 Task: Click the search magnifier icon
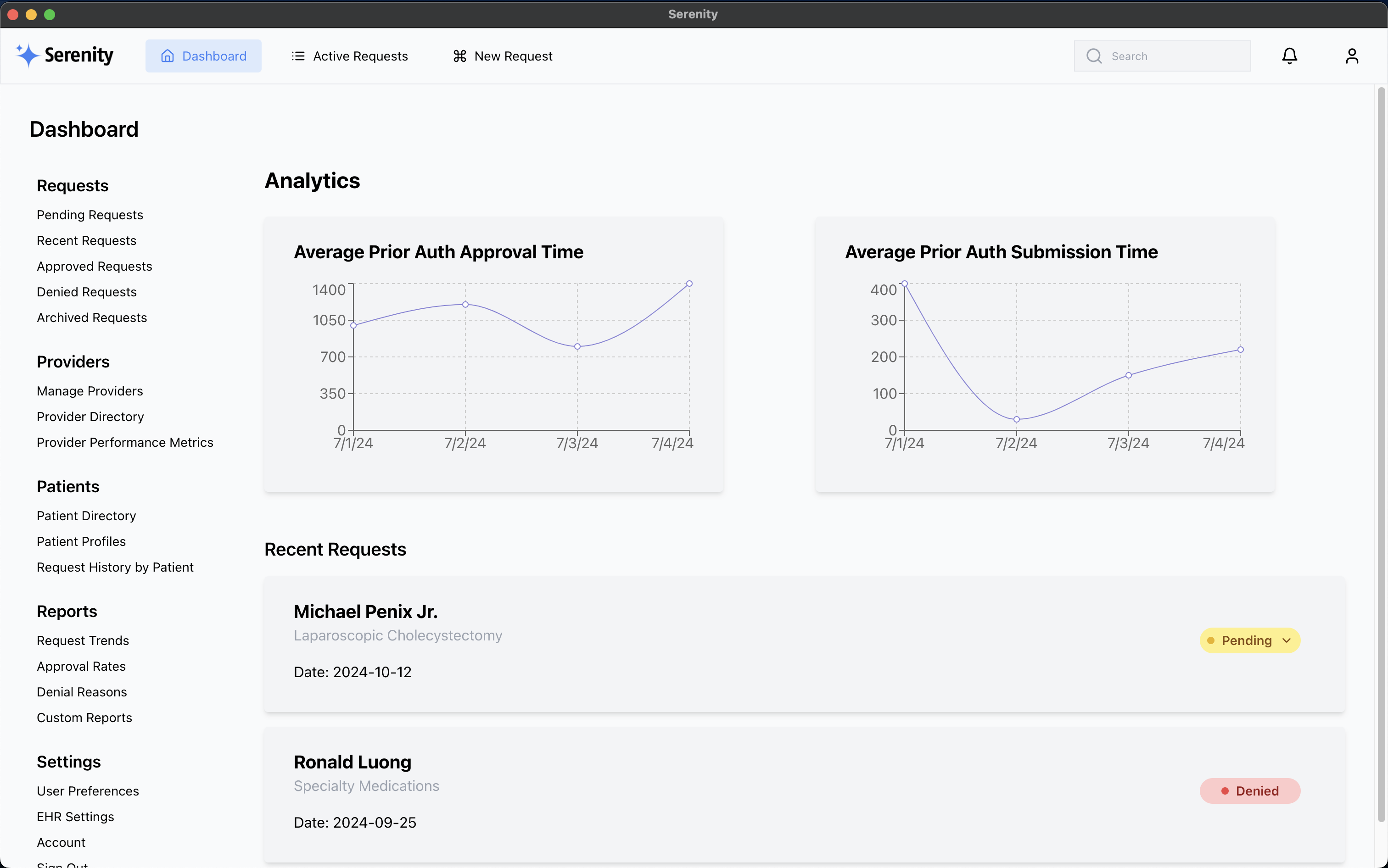[x=1094, y=56]
